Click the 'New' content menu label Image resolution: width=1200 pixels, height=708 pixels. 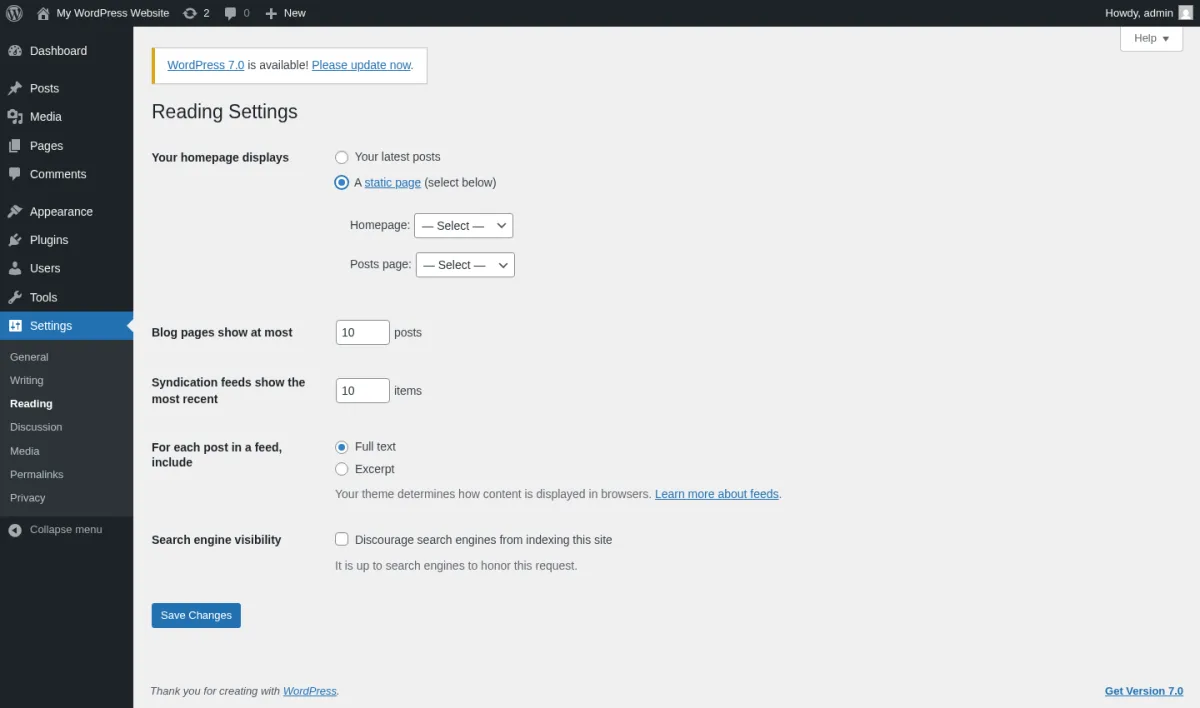point(295,13)
